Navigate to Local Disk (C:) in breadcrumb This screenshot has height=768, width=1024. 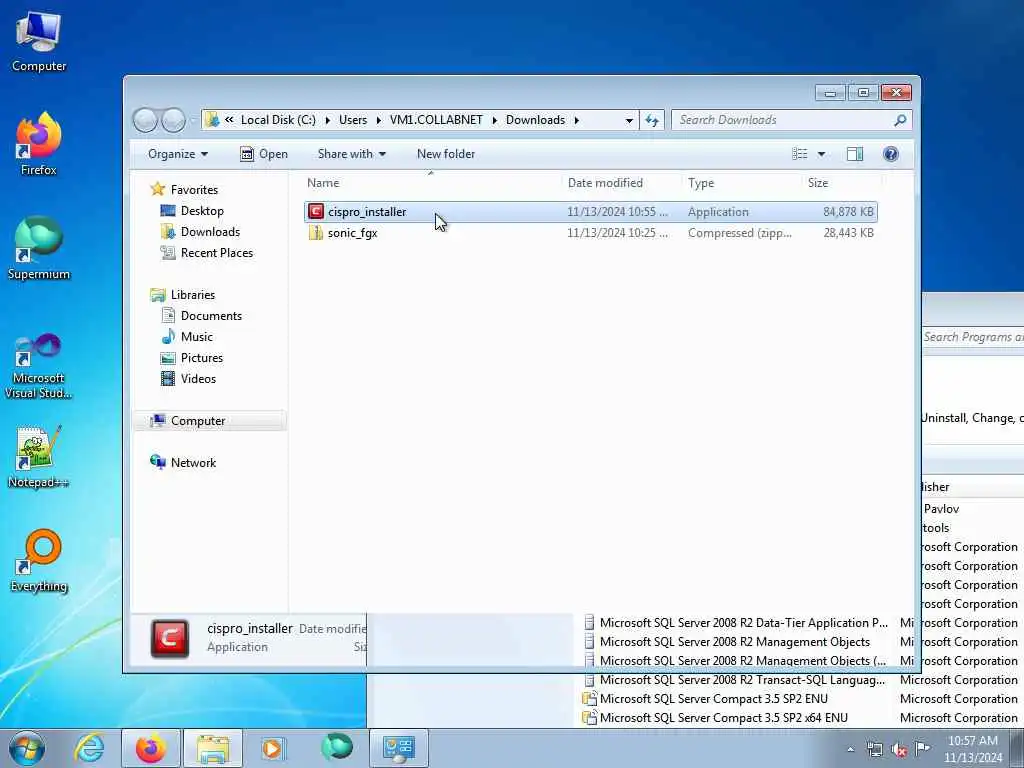click(x=278, y=120)
